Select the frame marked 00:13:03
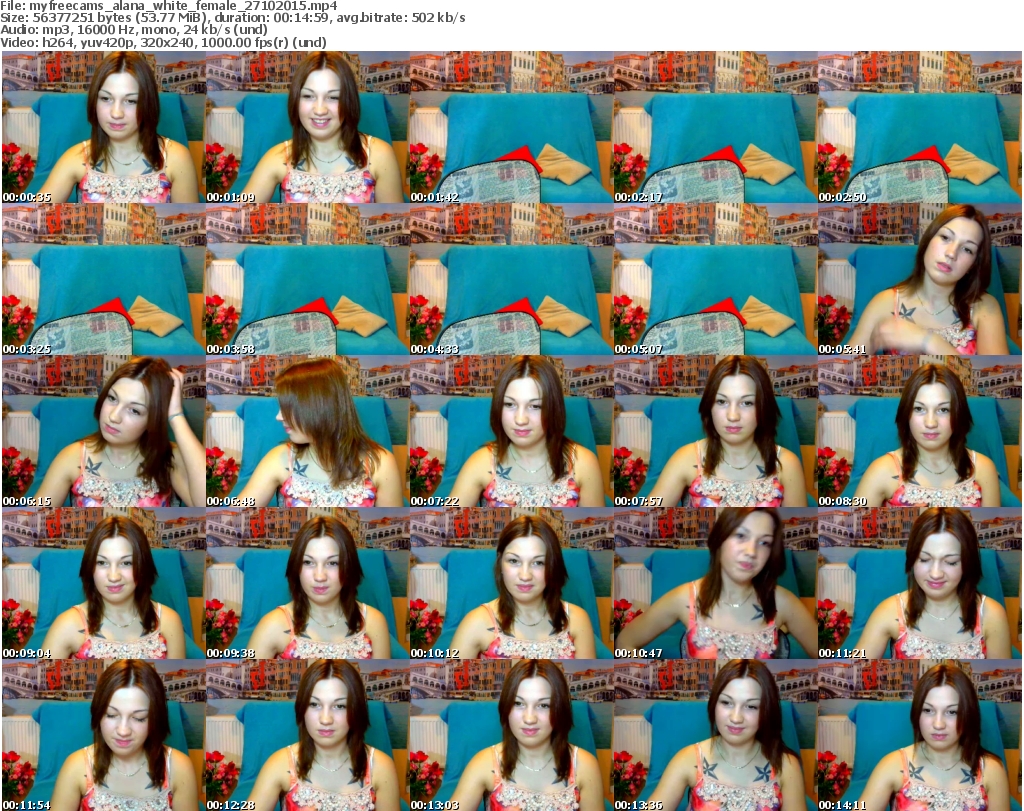This screenshot has width=1024, height=811. pyautogui.click(x=511, y=735)
